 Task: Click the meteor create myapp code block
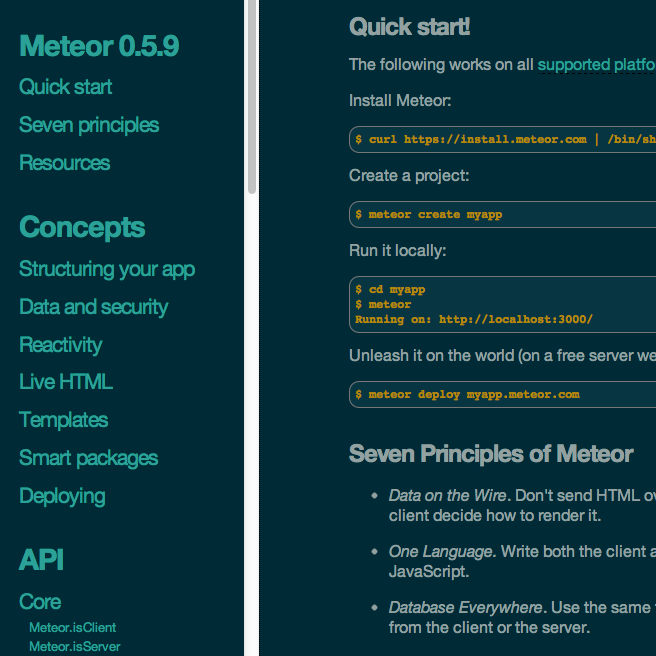point(502,215)
